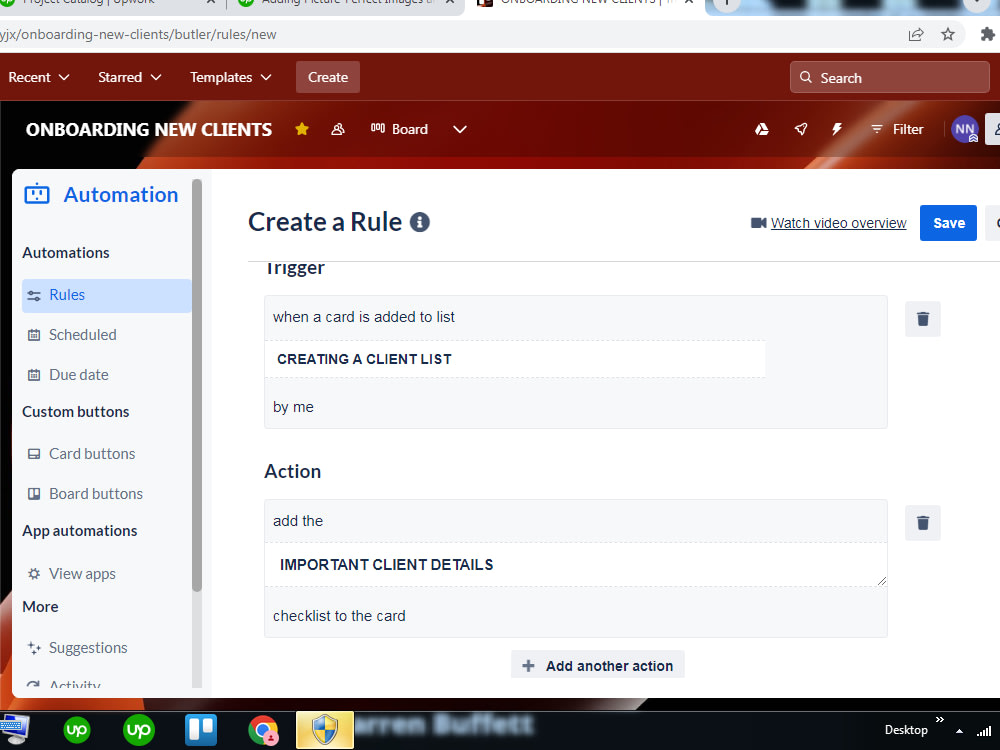
Task: Expand the Recent dropdown
Action: [x=38, y=77]
